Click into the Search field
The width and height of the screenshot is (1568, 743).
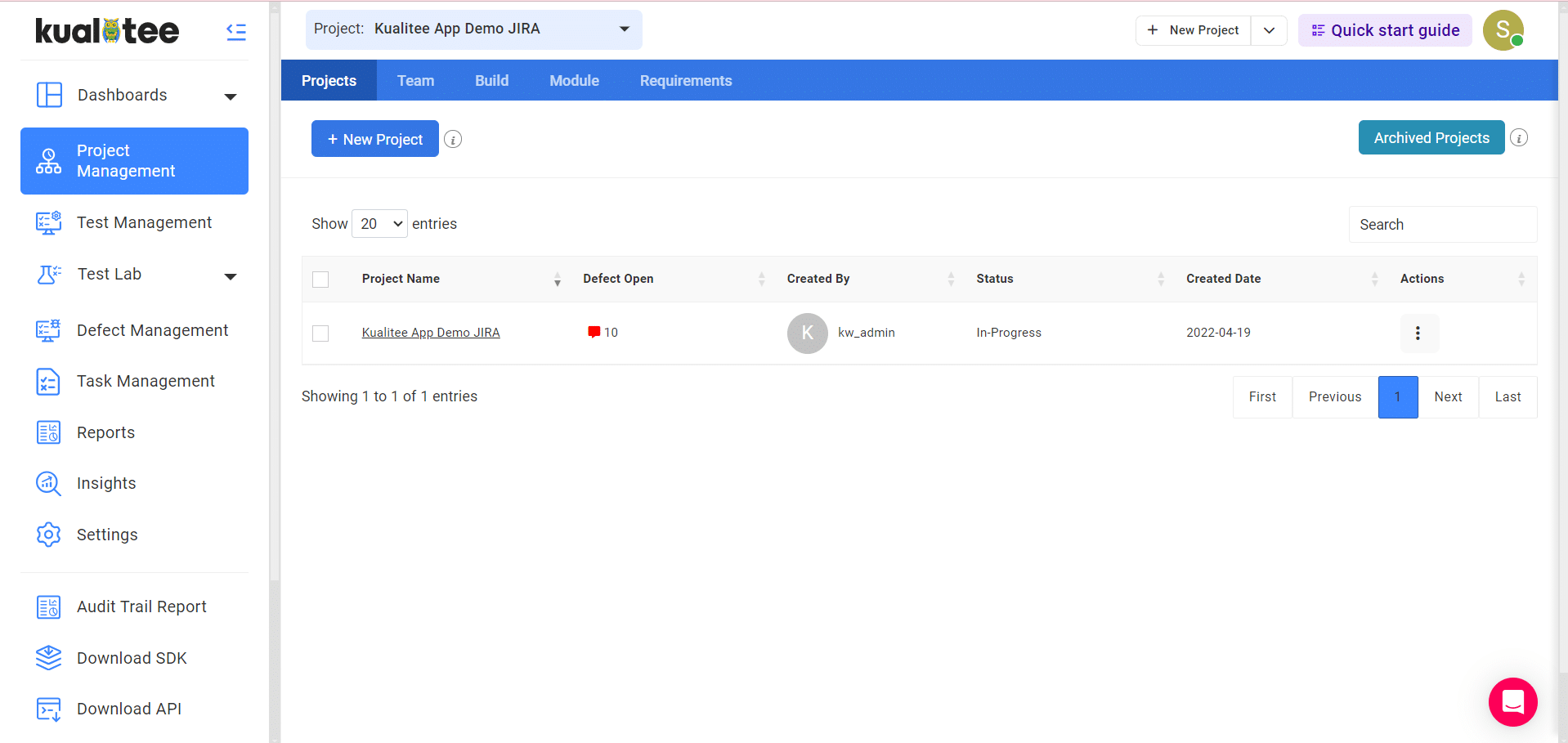(1442, 225)
